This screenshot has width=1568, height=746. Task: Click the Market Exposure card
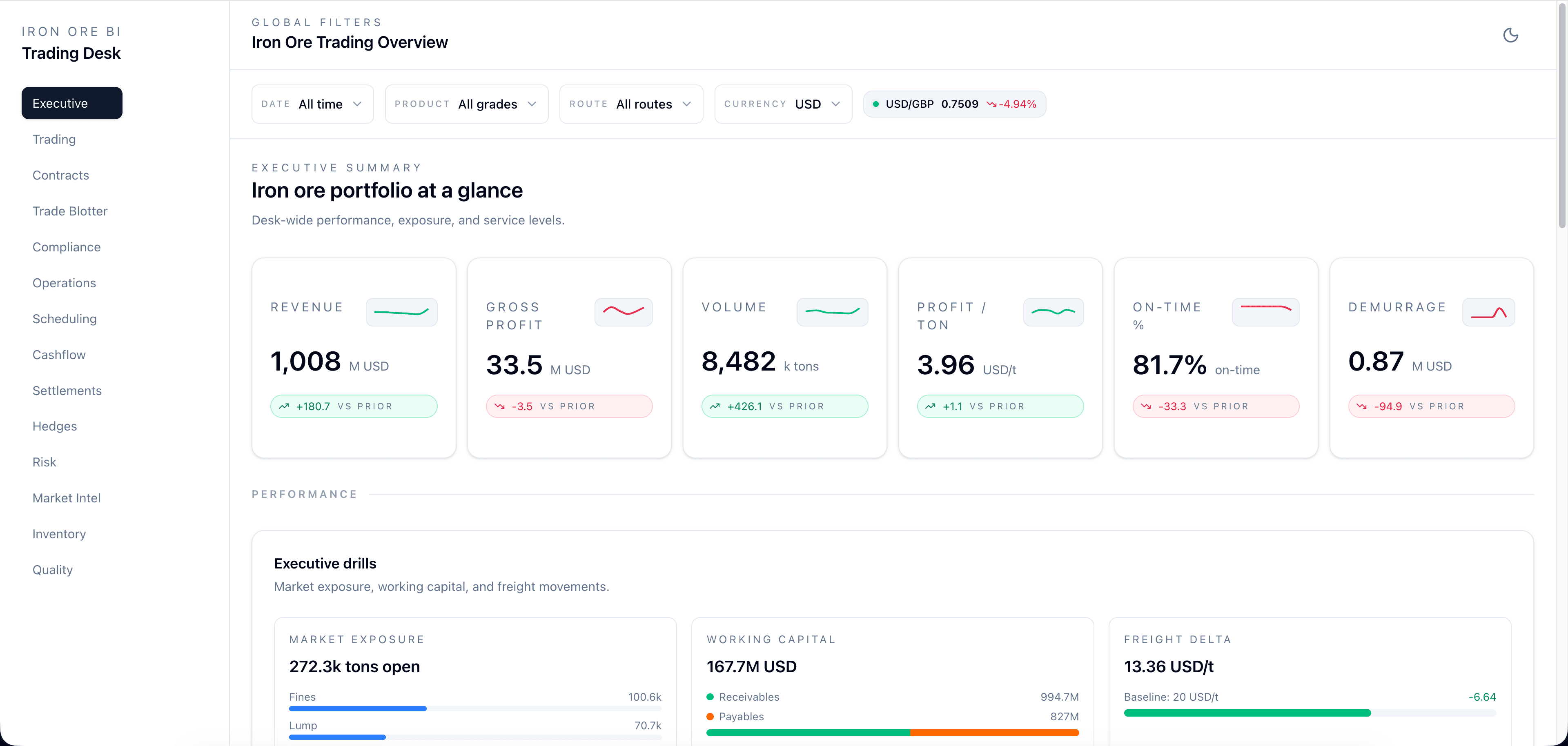(x=475, y=682)
